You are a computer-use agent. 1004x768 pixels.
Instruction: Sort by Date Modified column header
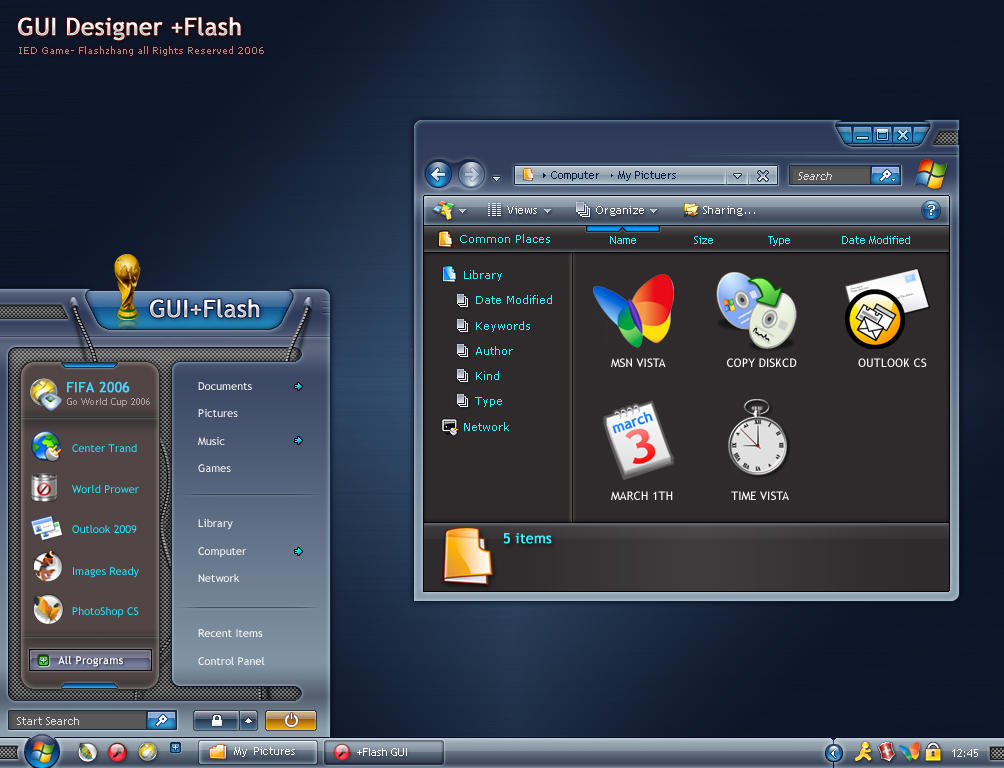(x=875, y=240)
